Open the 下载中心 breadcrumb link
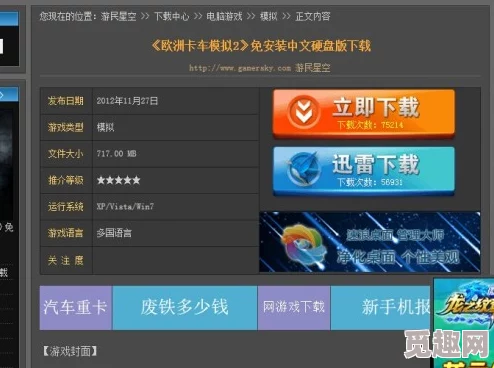This screenshot has width=494, height=368. coord(171,16)
